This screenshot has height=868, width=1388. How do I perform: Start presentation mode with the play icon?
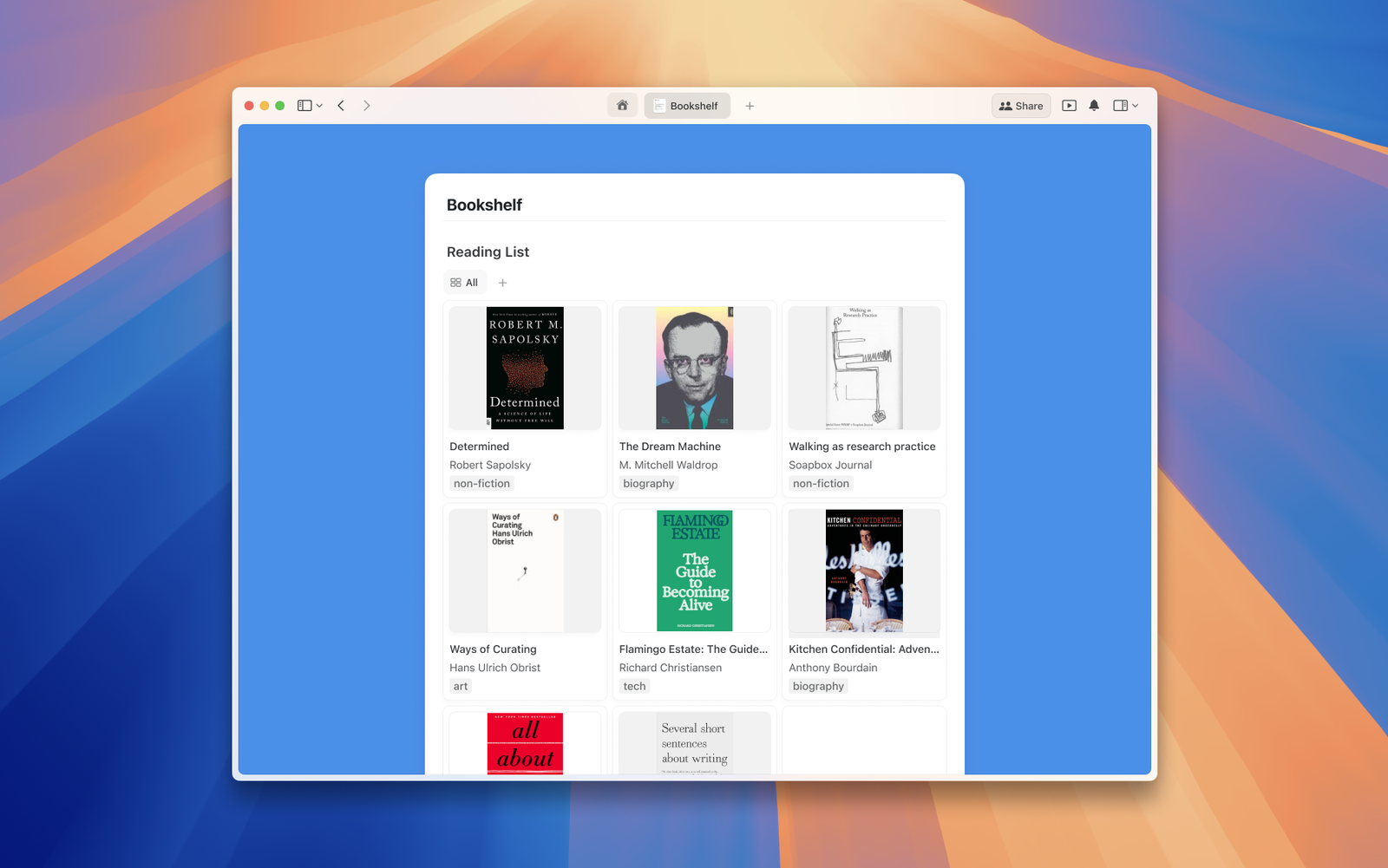[1070, 106]
